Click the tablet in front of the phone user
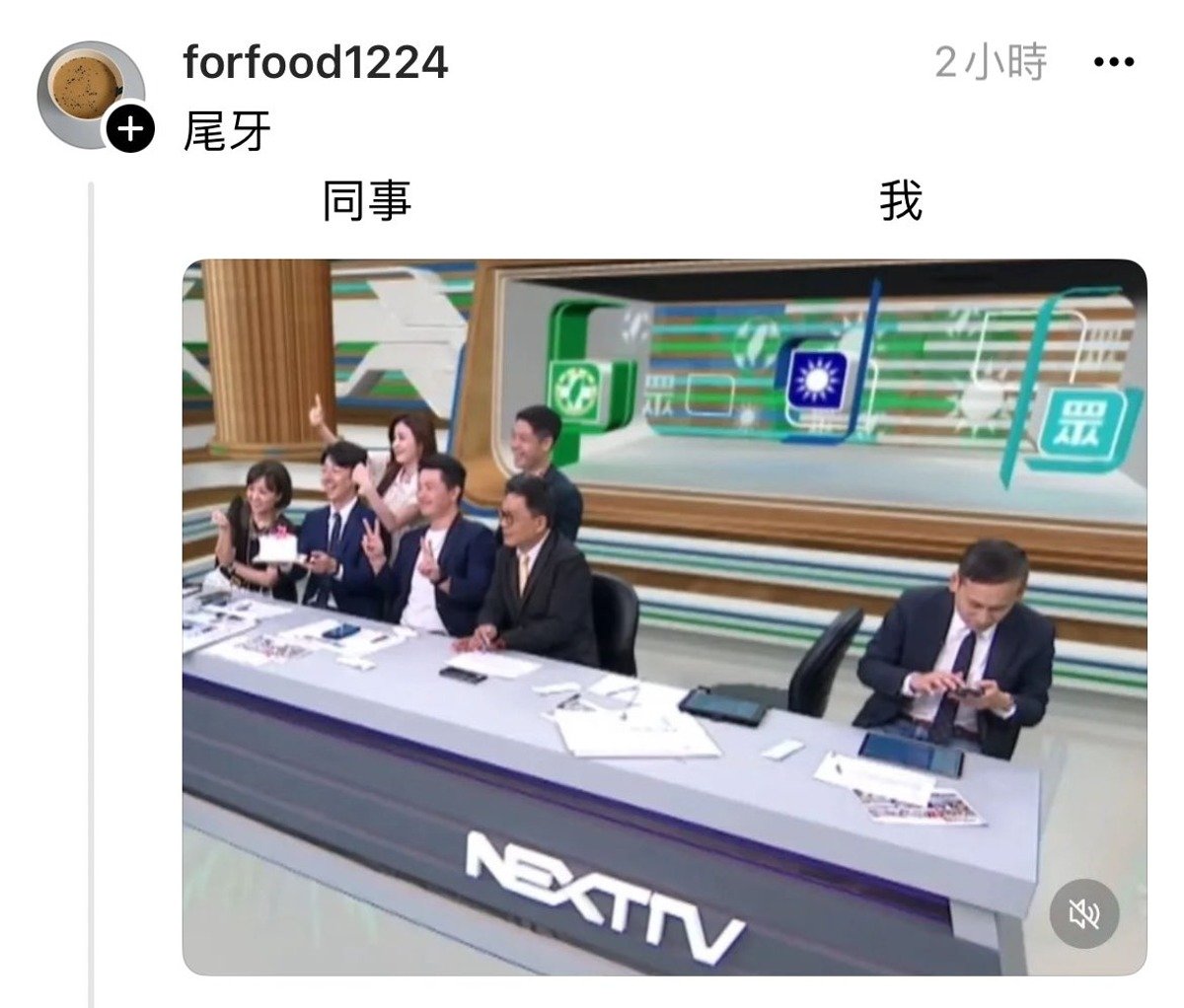Screen dimensions: 1184x1008 [x=911, y=755]
